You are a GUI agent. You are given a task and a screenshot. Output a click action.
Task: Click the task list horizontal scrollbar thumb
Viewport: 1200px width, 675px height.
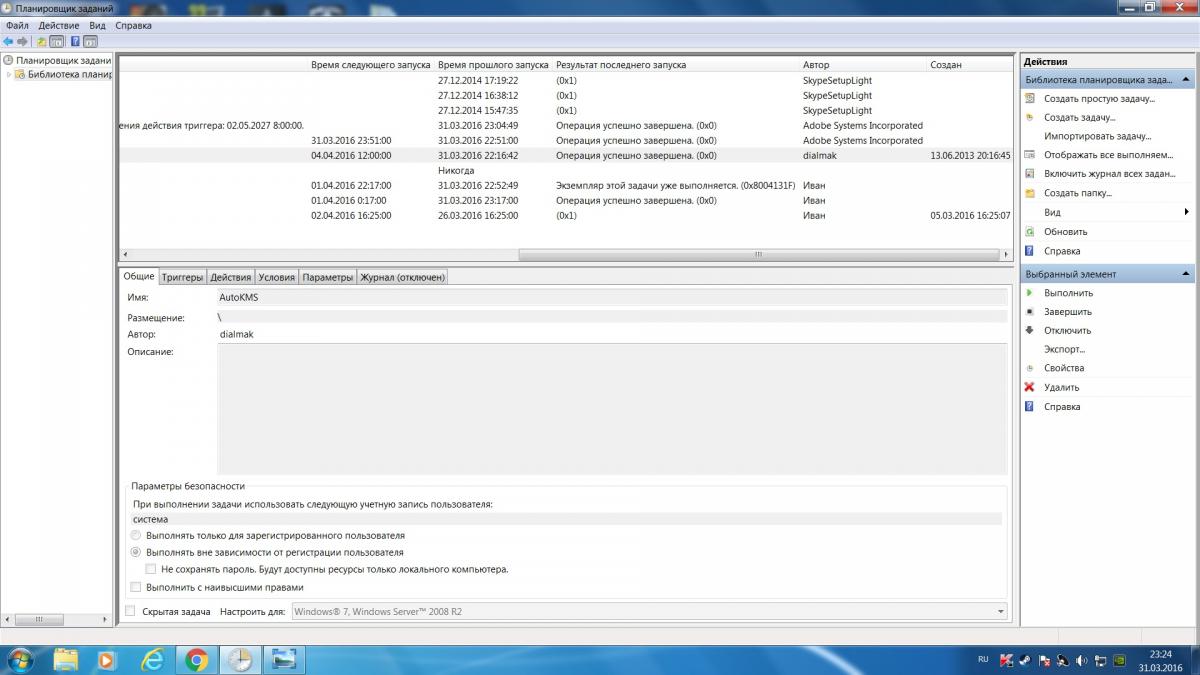pos(758,255)
